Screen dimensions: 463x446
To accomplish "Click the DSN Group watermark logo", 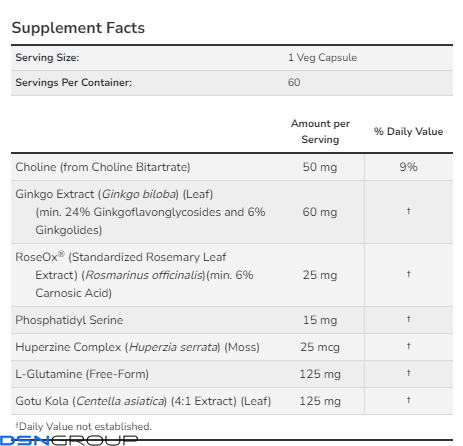I will pos(69,440).
